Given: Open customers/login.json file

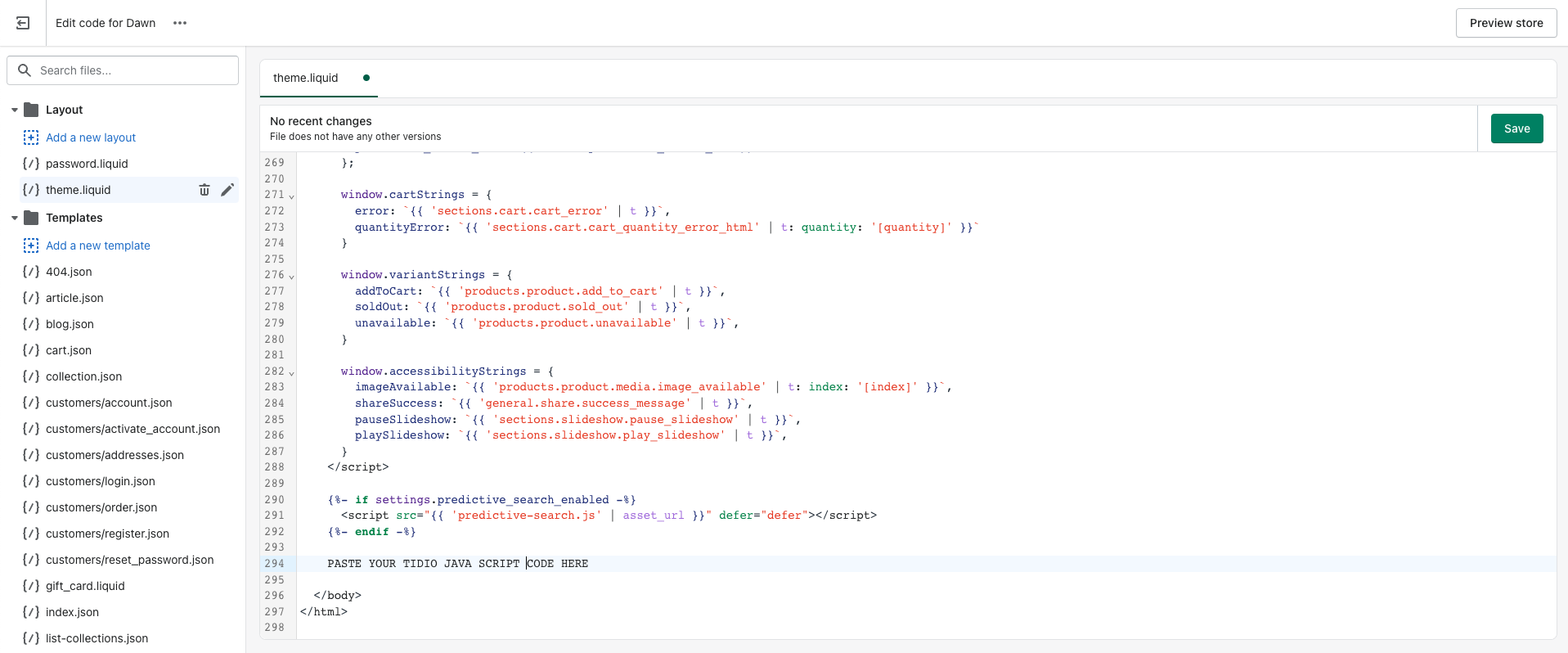Looking at the screenshot, I should (x=101, y=481).
